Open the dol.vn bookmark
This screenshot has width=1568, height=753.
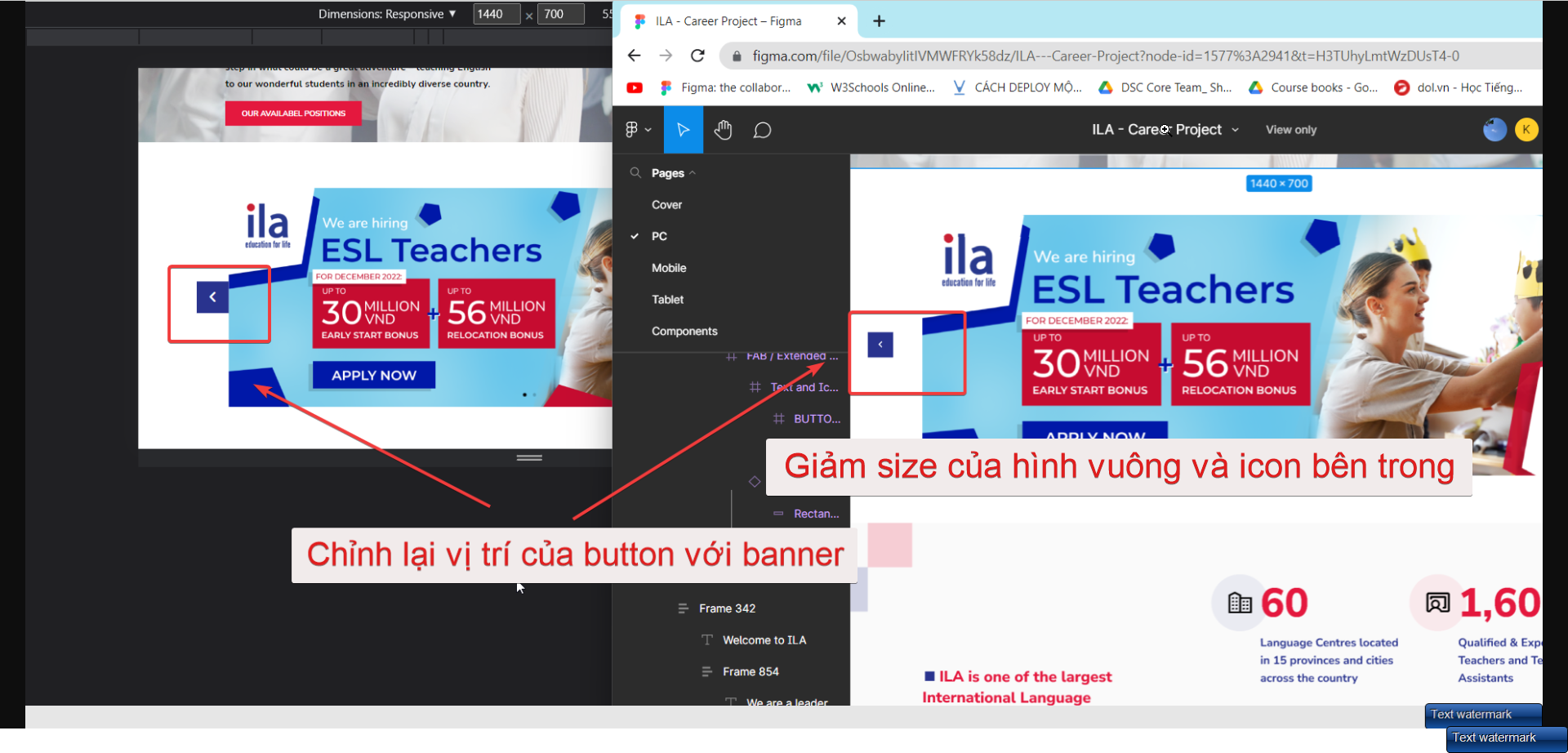1459,87
